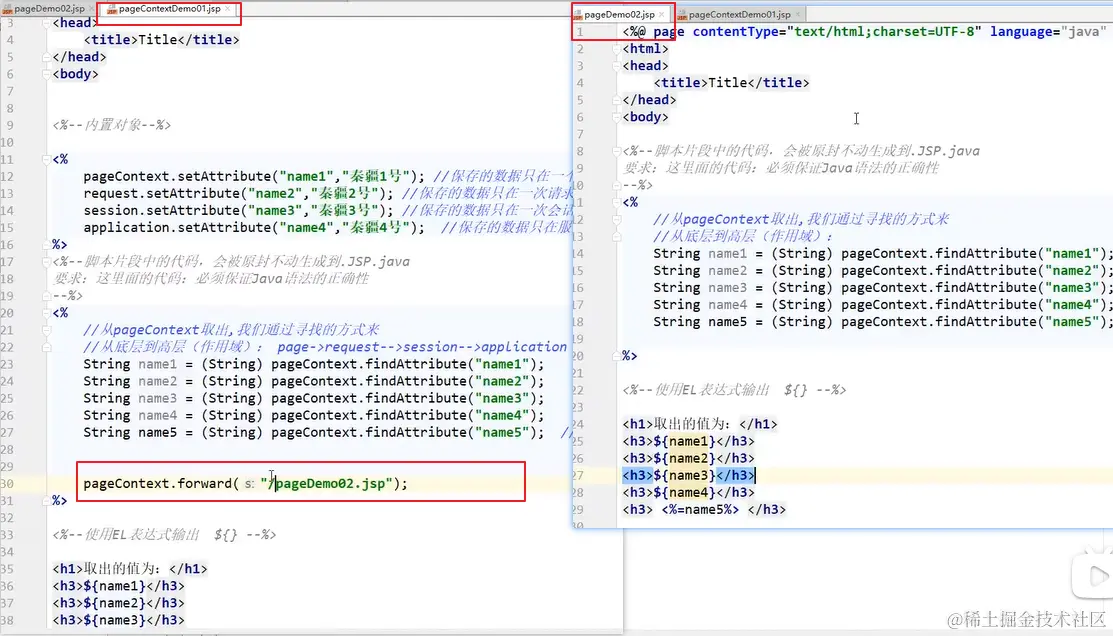Click the gutter beside request.setAttribute line
This screenshot has height=636, width=1113.
click(x=32, y=194)
